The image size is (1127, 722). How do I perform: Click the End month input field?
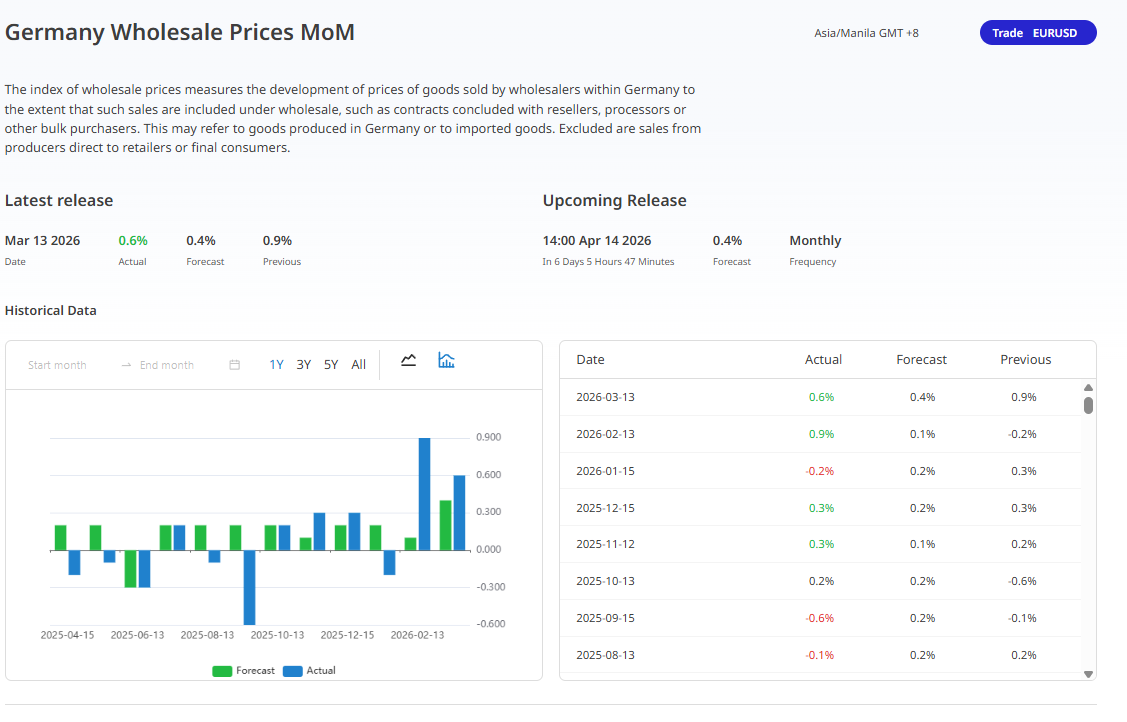tap(166, 365)
